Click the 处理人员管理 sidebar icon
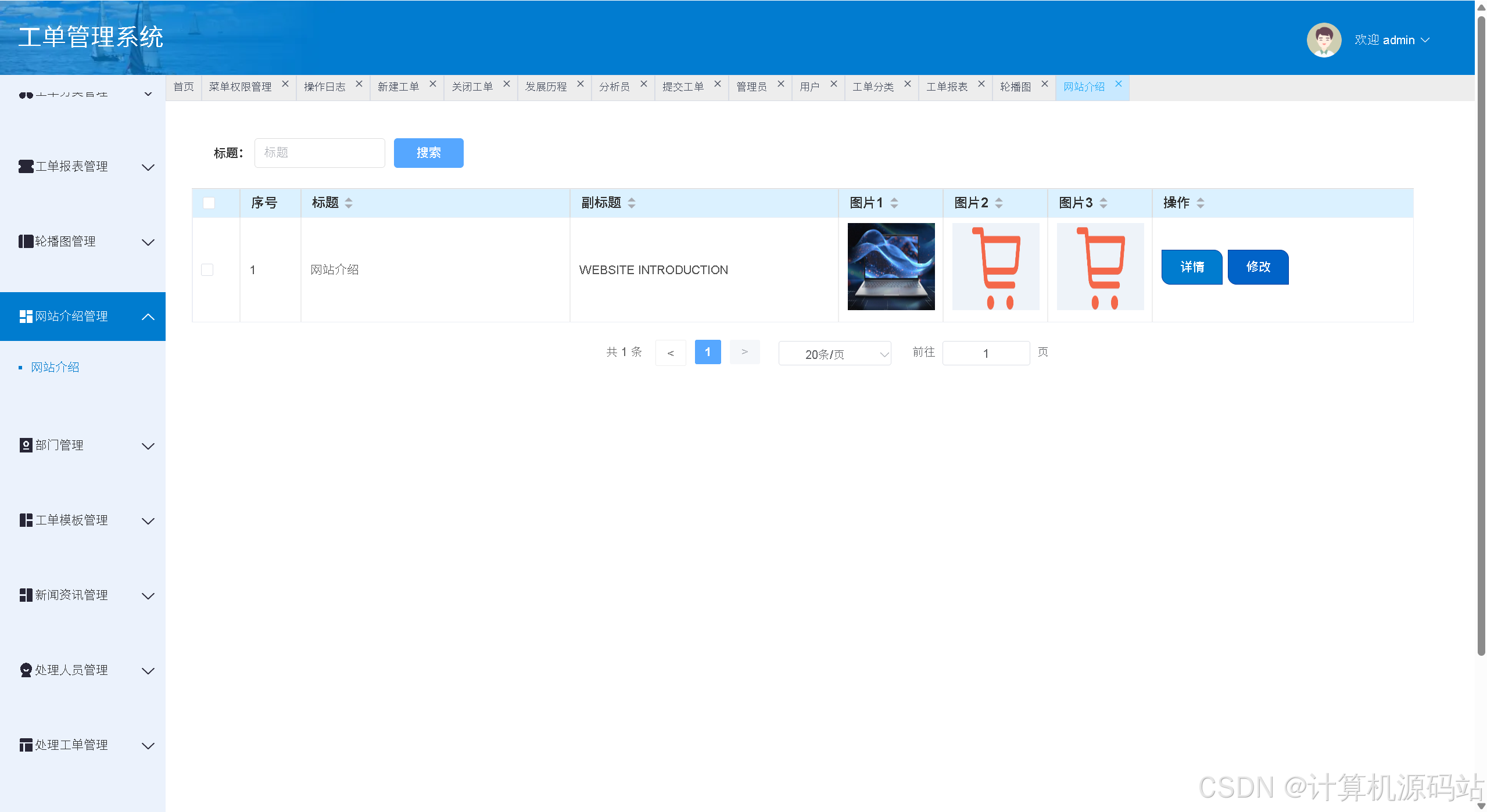Image resolution: width=1487 pixels, height=812 pixels. tap(26, 670)
